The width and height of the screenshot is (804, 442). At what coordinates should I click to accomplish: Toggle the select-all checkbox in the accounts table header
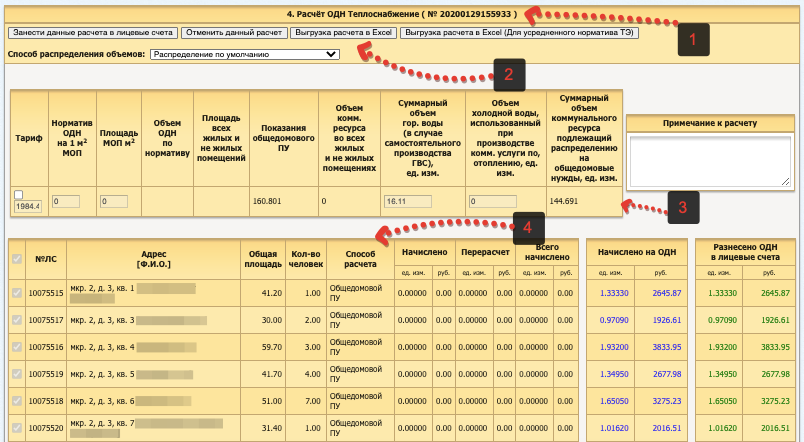click(16, 259)
